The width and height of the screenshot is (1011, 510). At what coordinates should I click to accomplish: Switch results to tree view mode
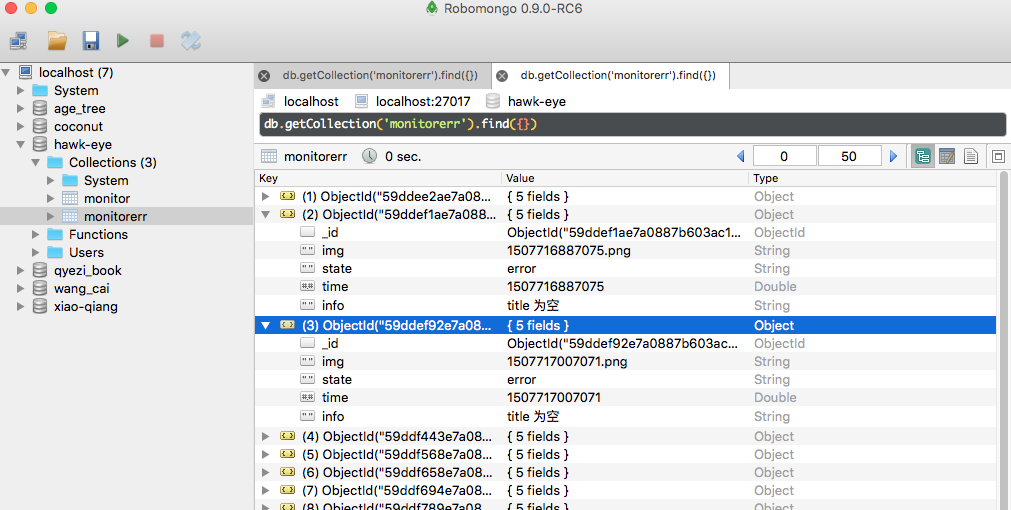pos(923,156)
